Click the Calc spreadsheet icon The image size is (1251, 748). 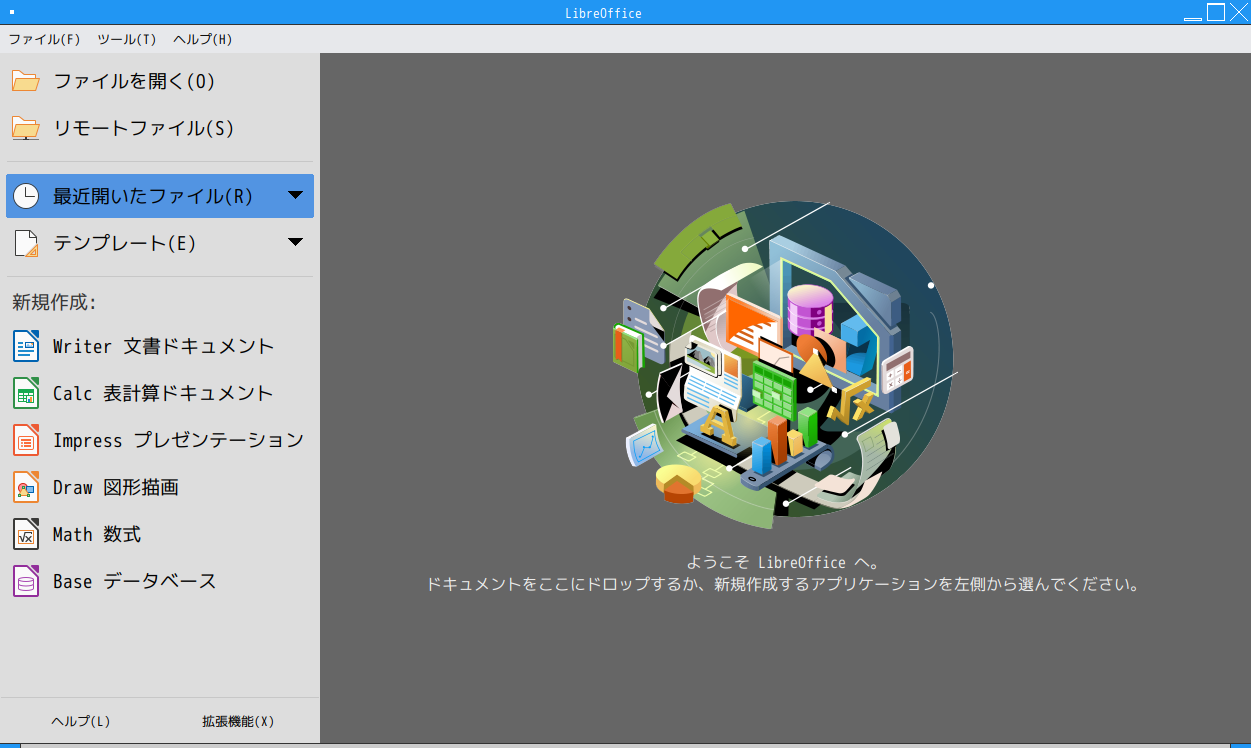tap(26, 393)
